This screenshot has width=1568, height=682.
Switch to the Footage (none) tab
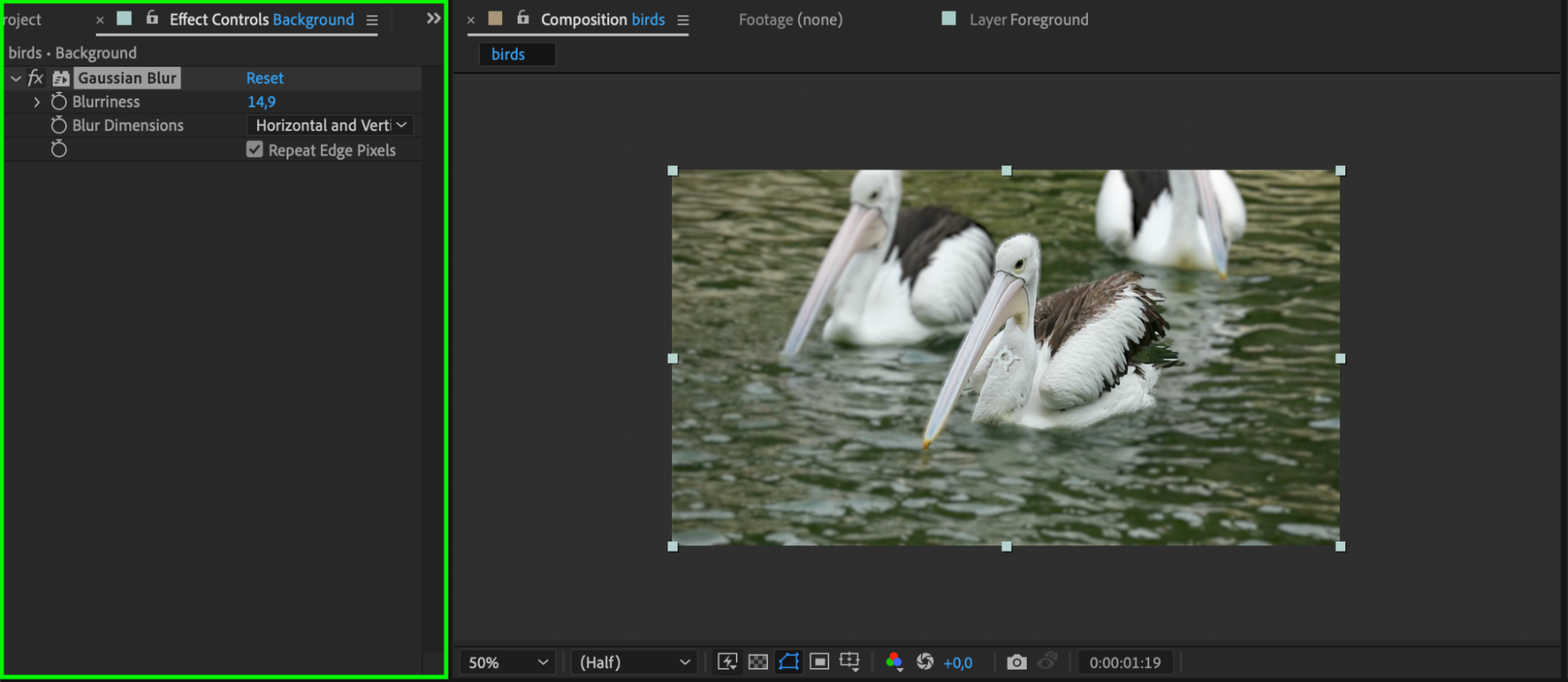click(x=791, y=20)
